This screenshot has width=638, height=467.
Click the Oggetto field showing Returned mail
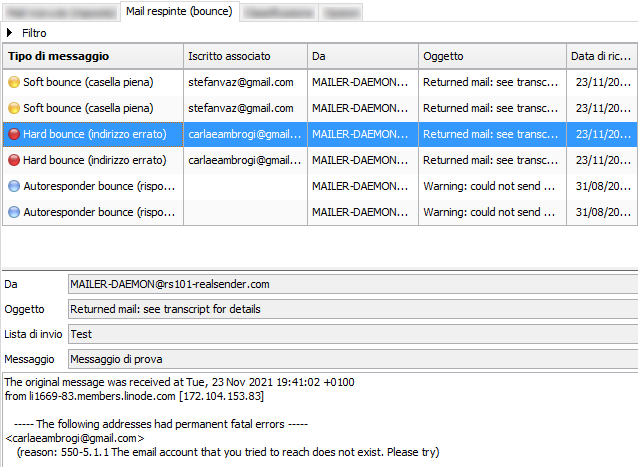point(350,309)
